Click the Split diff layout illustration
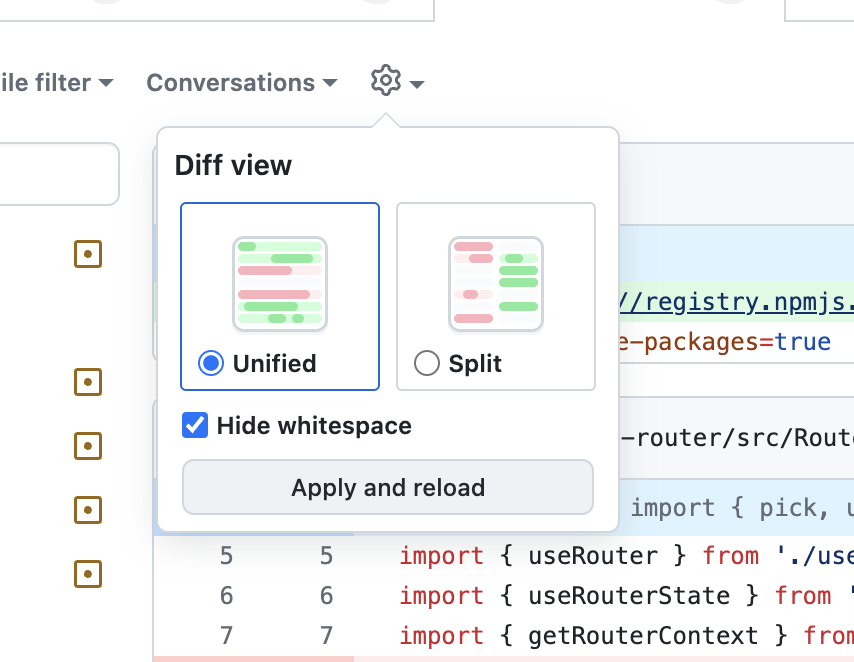 (496, 284)
